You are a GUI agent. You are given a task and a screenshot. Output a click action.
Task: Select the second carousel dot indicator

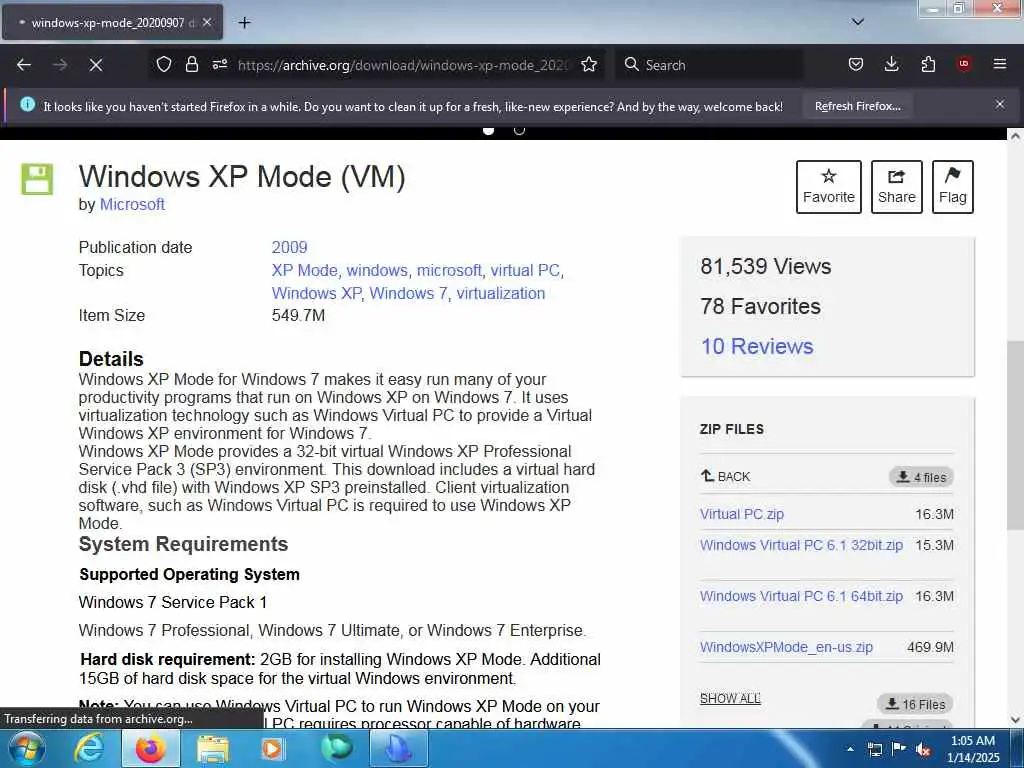click(x=519, y=130)
